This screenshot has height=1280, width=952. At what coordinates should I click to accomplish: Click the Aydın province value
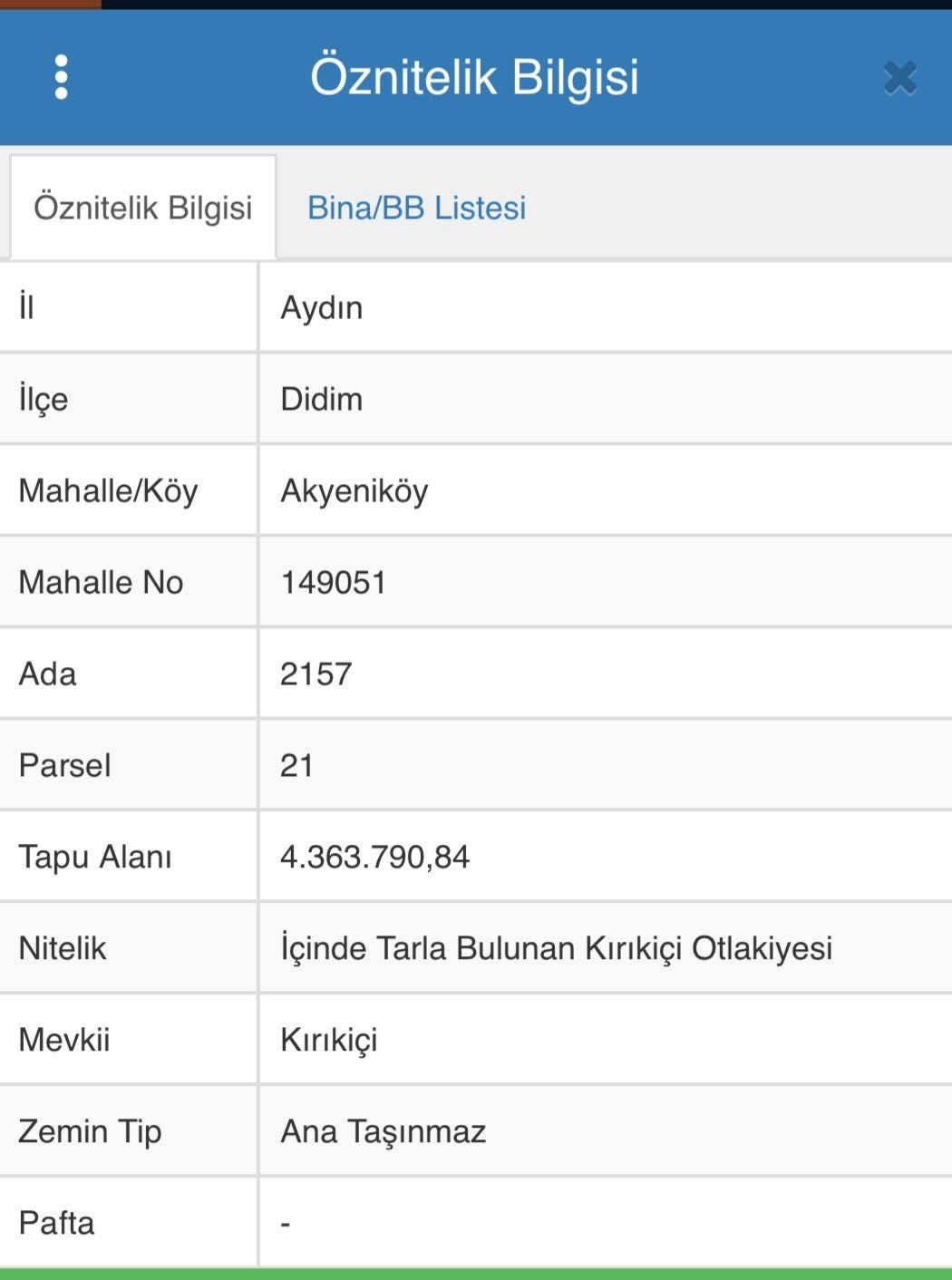click(x=322, y=308)
